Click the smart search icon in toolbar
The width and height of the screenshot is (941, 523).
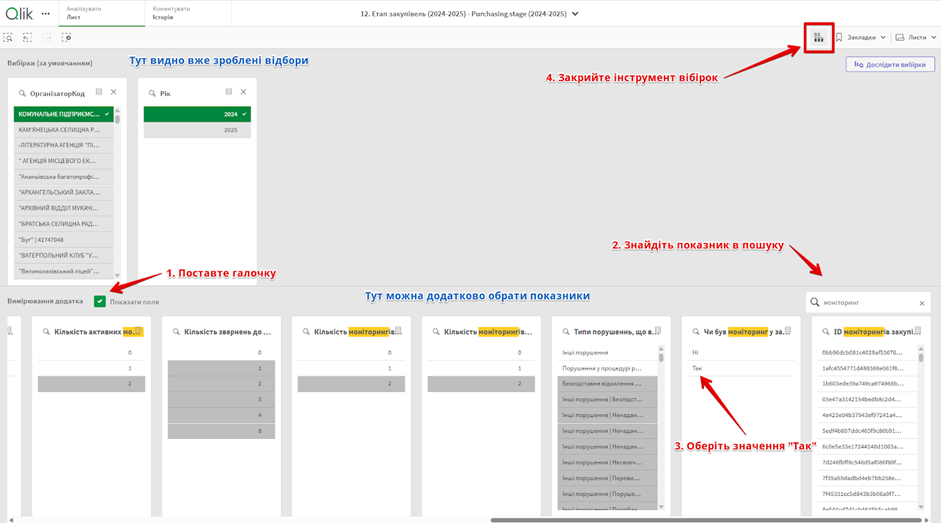click(x=8, y=38)
